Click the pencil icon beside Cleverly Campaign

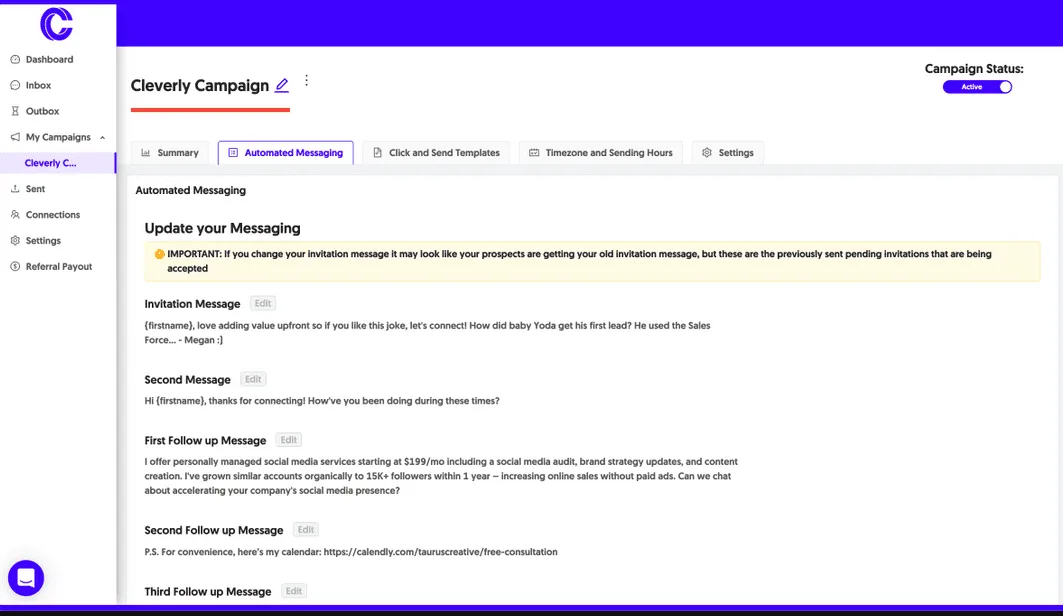tap(282, 86)
